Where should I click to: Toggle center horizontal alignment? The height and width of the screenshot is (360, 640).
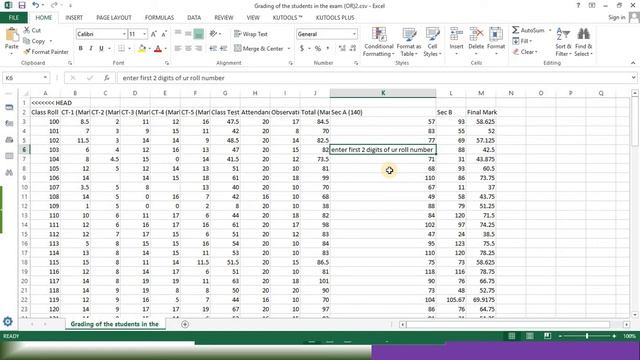(x=188, y=49)
